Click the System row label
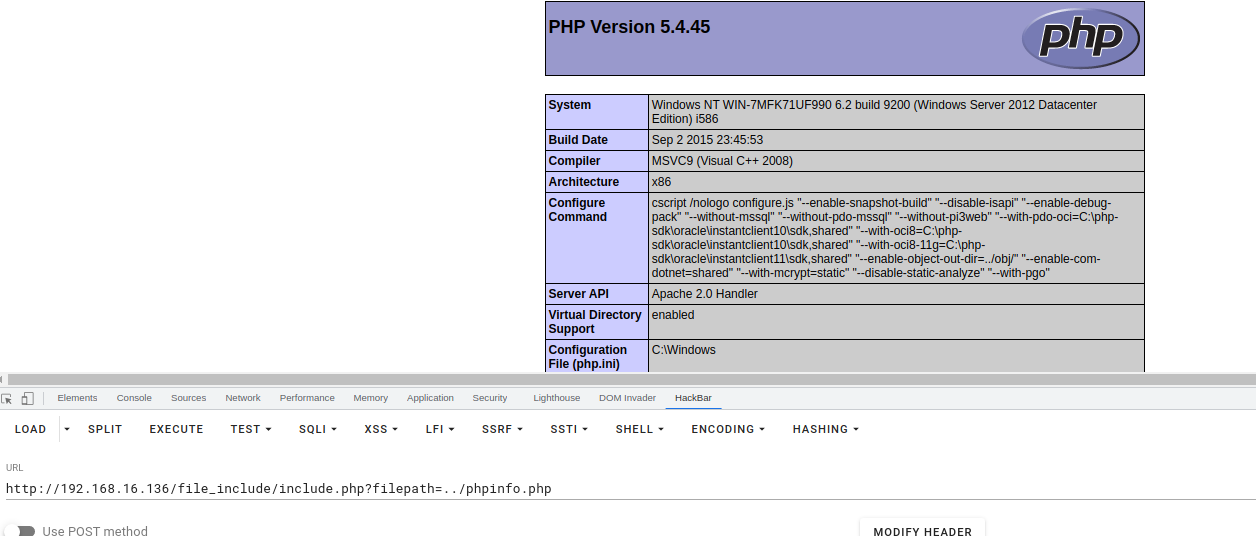The width and height of the screenshot is (1256, 536). 597,112
